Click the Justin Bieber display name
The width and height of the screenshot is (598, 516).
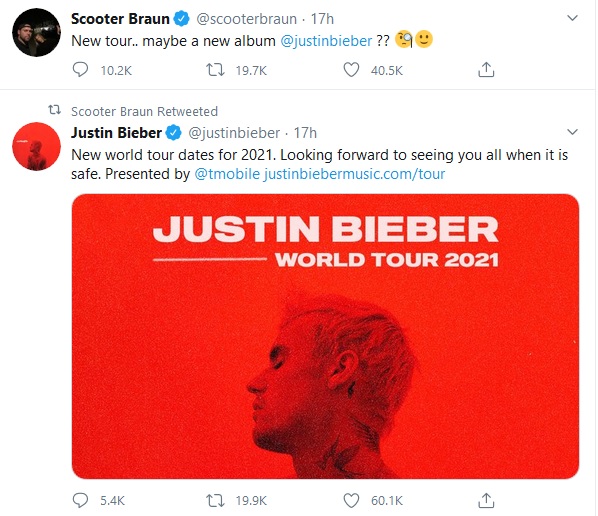coord(116,133)
